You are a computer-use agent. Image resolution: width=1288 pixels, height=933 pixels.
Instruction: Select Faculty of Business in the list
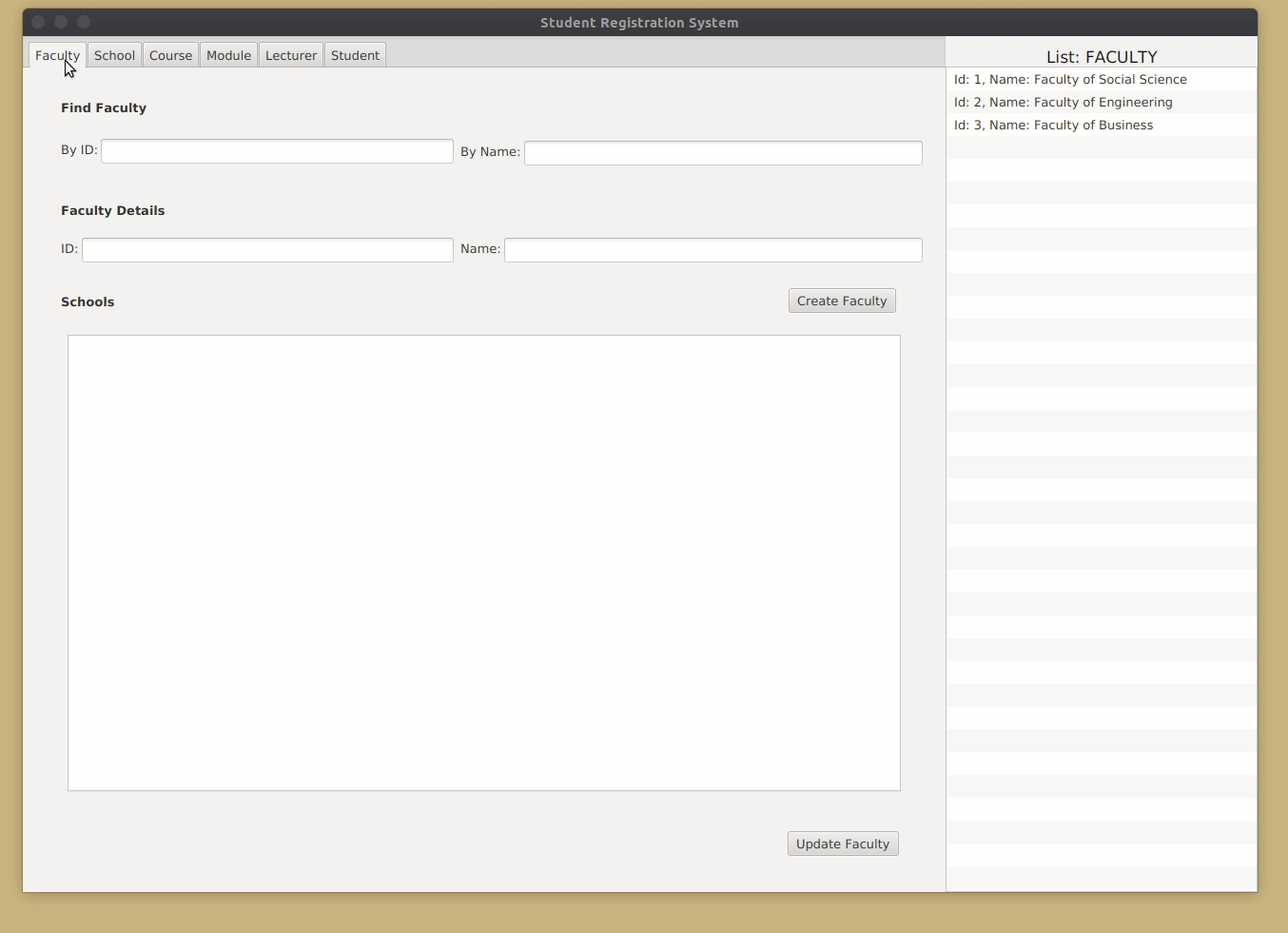(1054, 125)
